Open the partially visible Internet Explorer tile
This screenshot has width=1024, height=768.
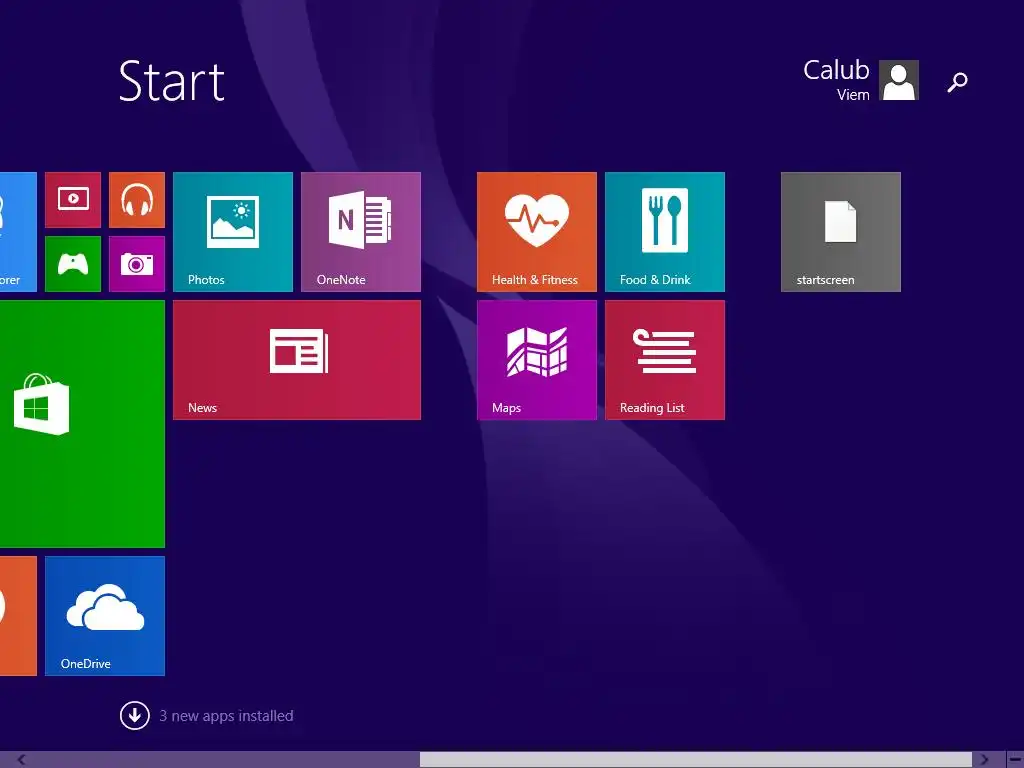pyautogui.click(x=18, y=232)
